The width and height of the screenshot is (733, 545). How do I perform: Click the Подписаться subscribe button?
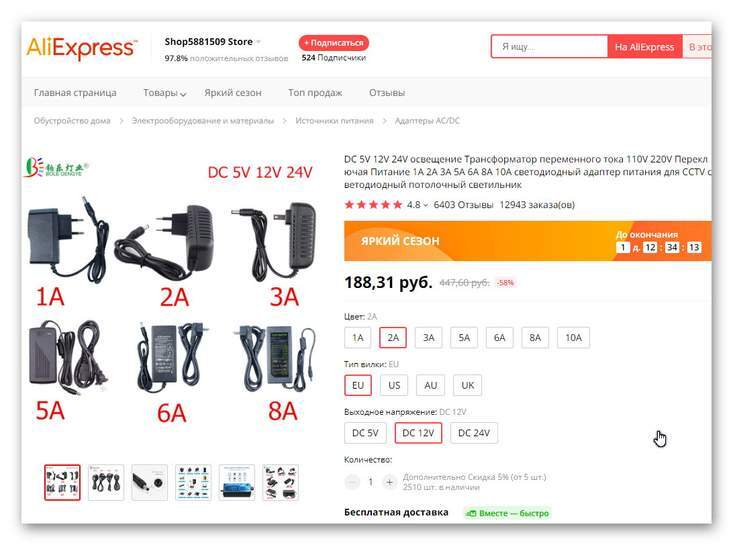[x=334, y=43]
